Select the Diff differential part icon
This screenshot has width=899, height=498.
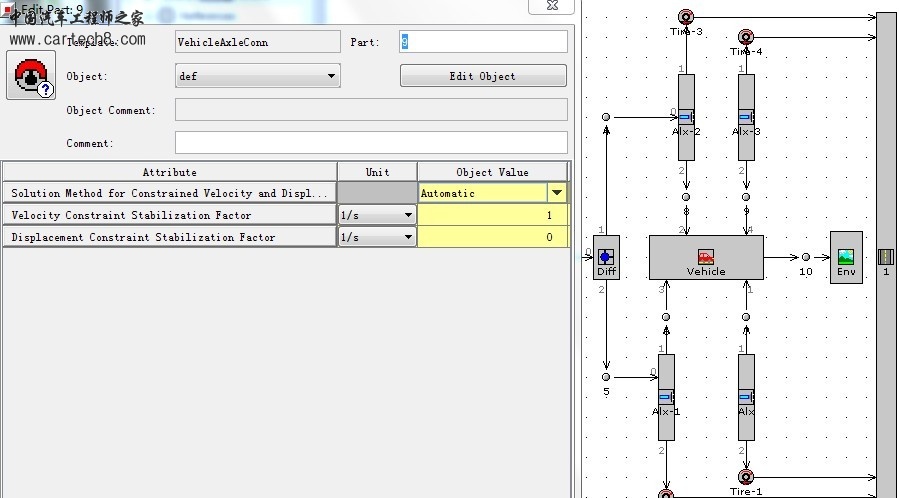[x=606, y=257]
